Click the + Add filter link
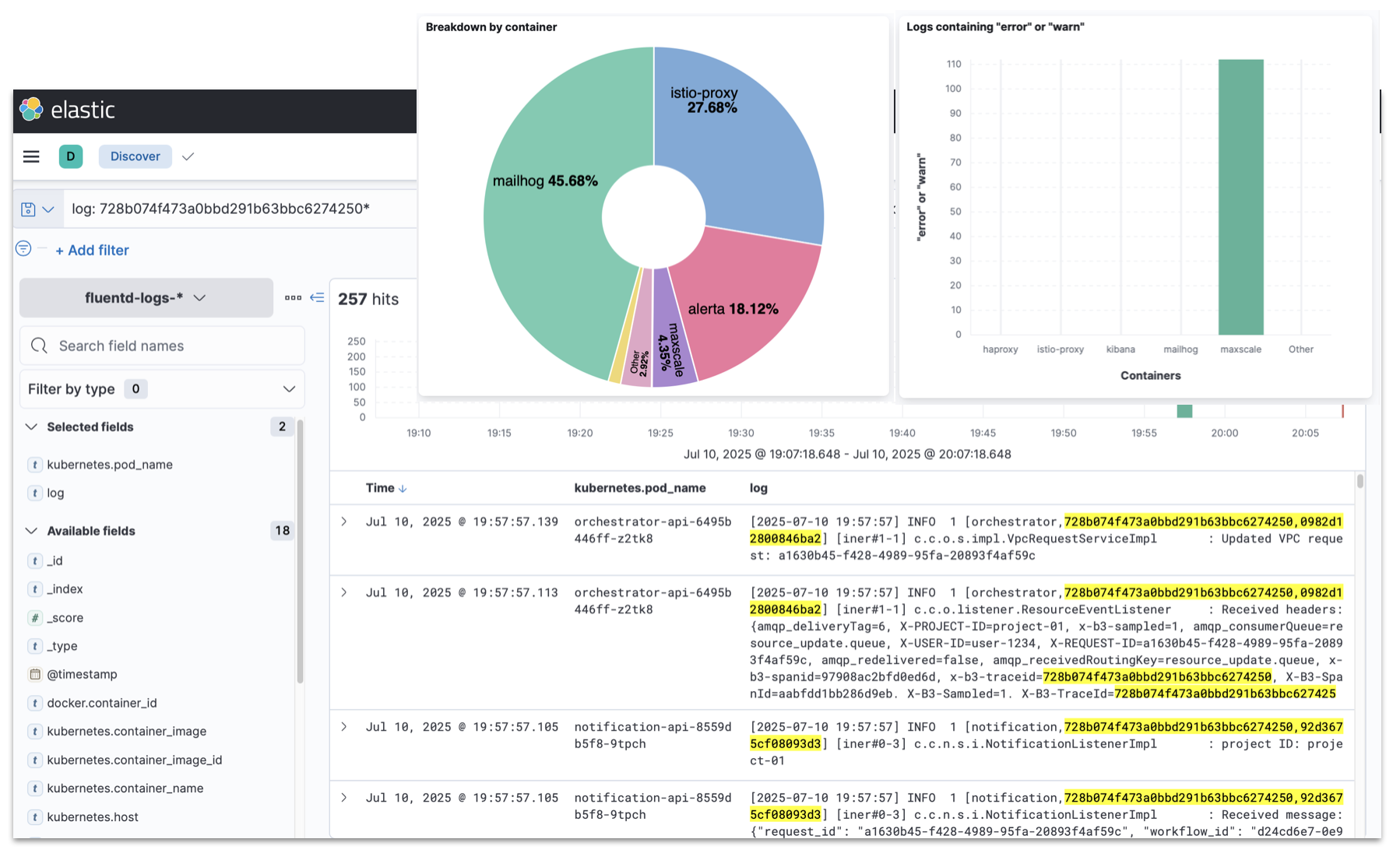The image size is (1400, 853). click(92, 249)
